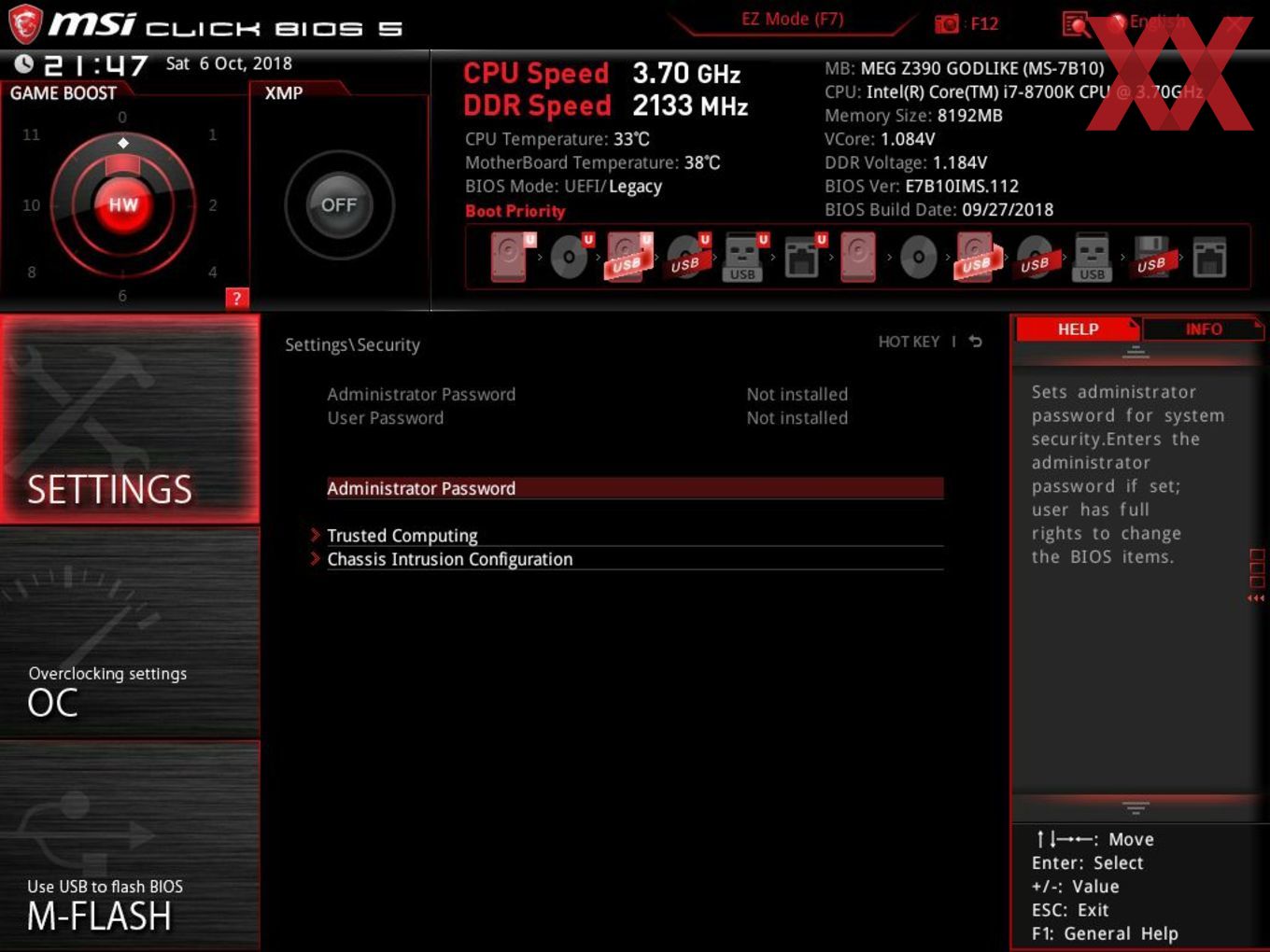Screen dimensions: 1270x952
Task: Select the legacy USB key boot icon
Action: (1093, 257)
